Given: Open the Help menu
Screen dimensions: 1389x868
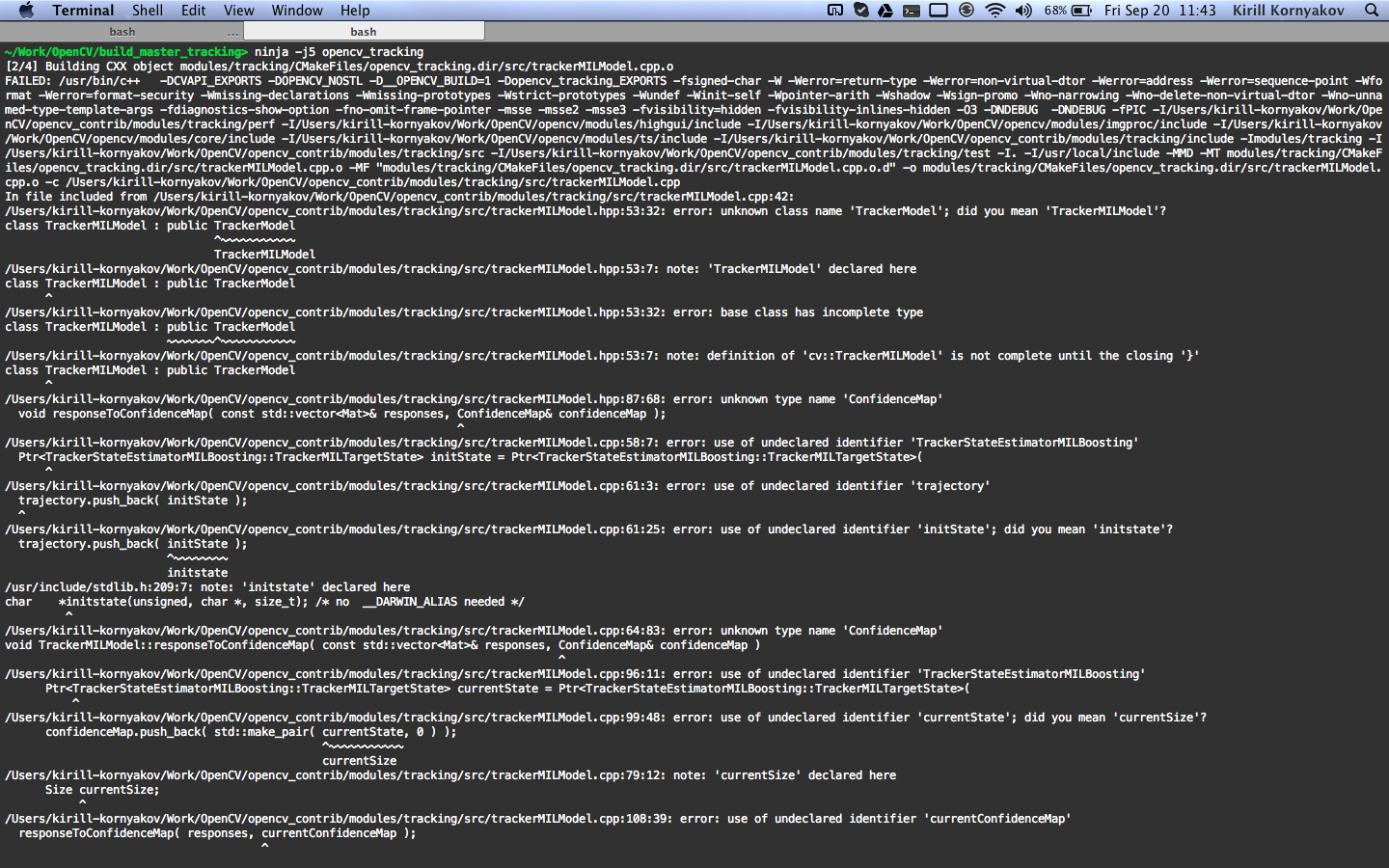Looking at the screenshot, I should (x=355, y=10).
